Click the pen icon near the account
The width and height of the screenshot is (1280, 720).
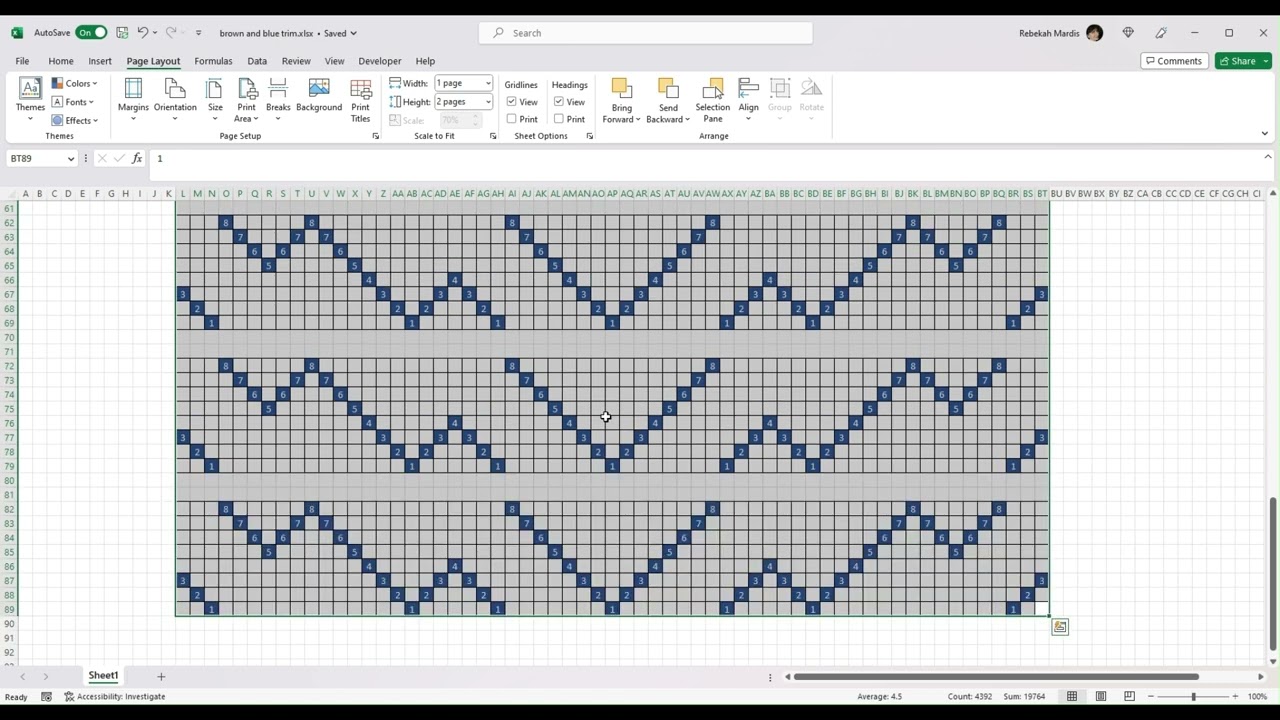tap(1161, 33)
